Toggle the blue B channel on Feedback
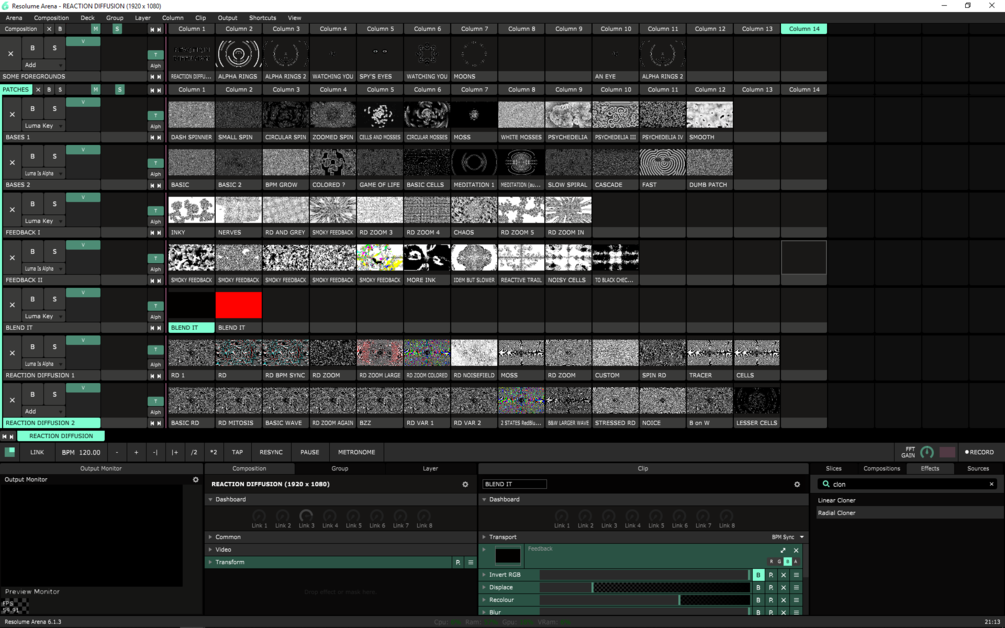The height and width of the screenshot is (628, 1005). click(x=788, y=561)
